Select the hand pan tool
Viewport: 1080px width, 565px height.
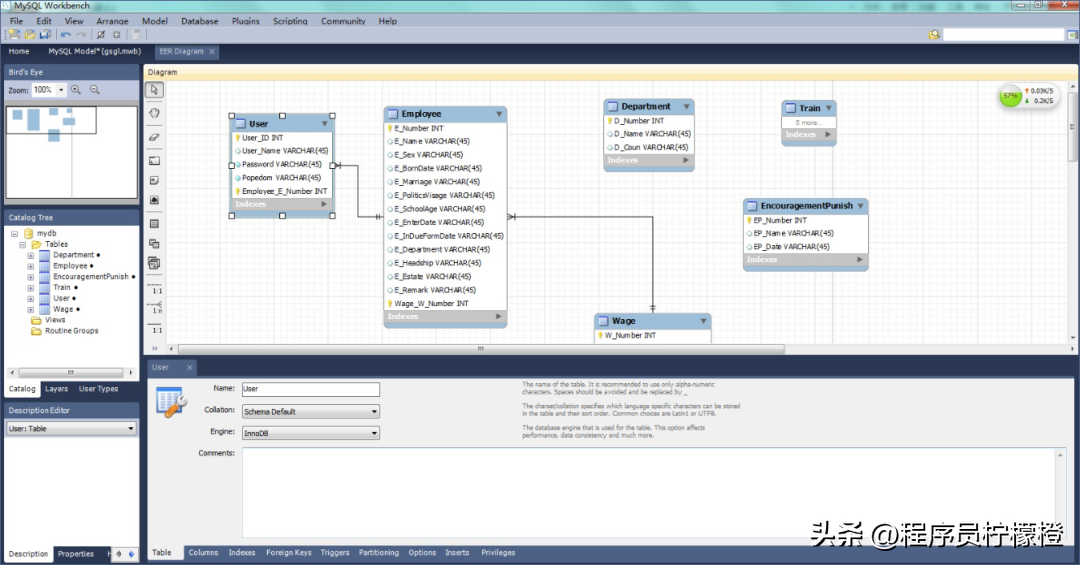click(155, 113)
